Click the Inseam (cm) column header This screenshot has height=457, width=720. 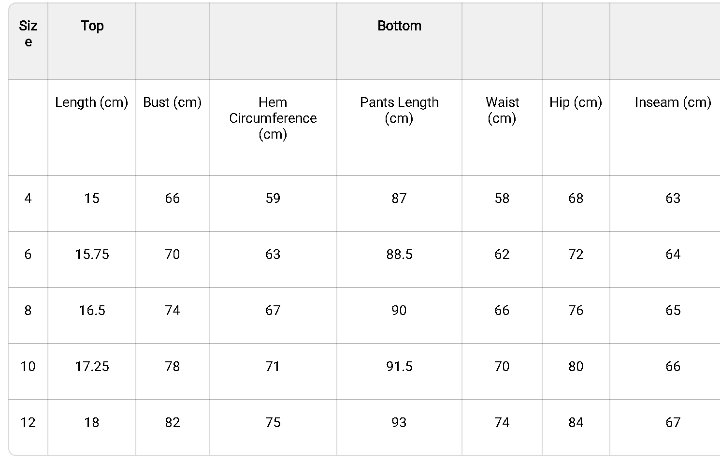pyautogui.click(x=673, y=102)
